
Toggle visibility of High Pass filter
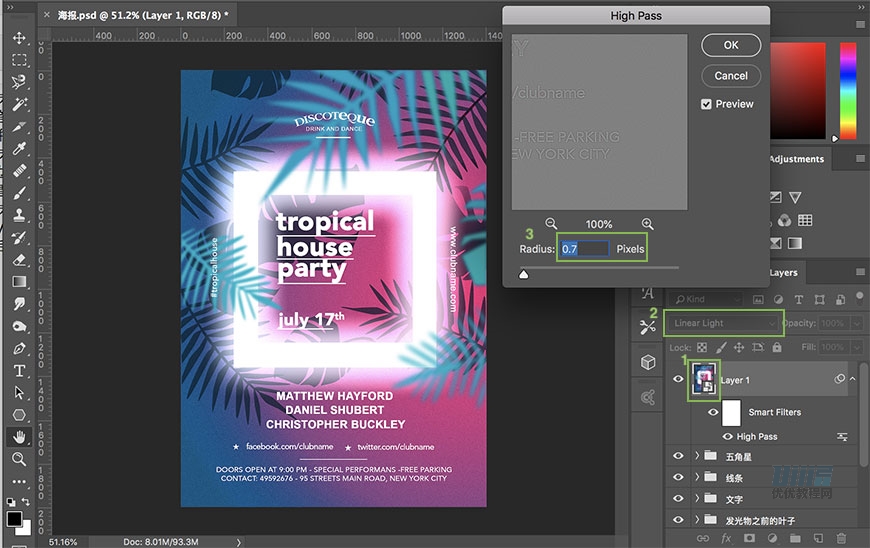(x=727, y=437)
